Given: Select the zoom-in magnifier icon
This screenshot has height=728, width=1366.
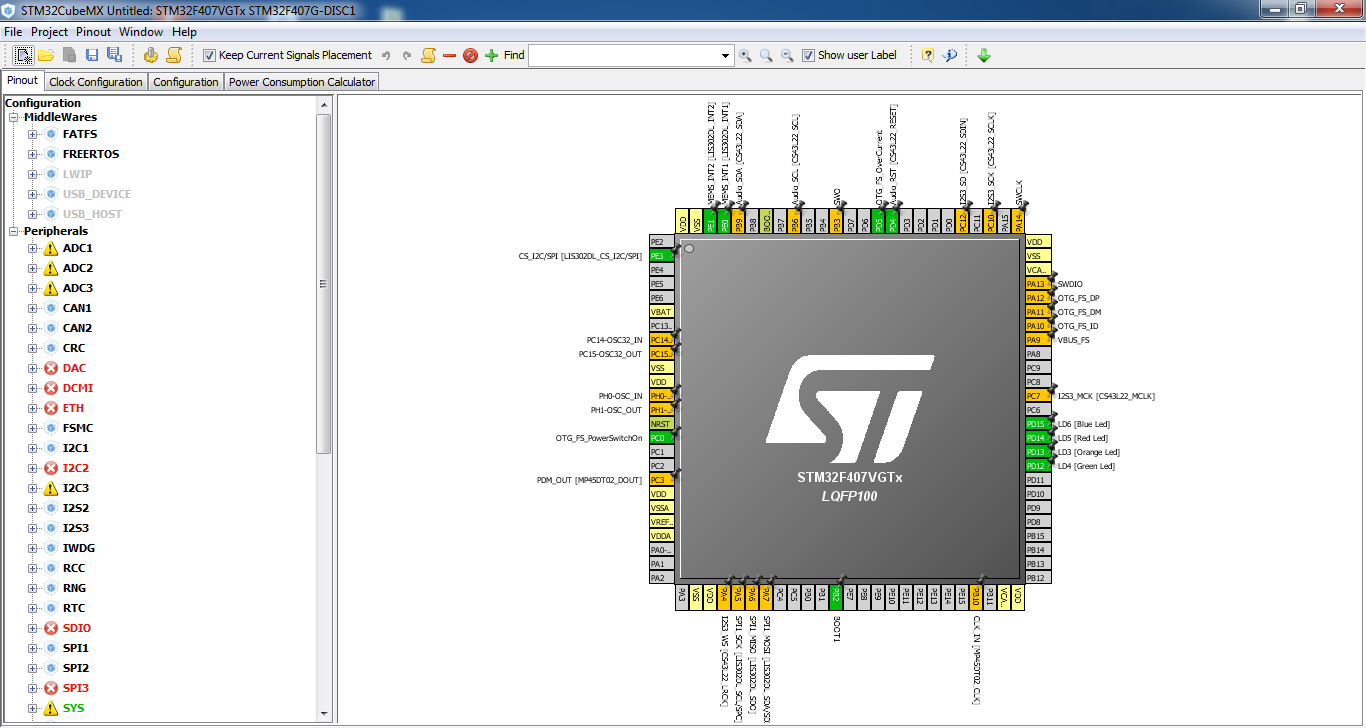Looking at the screenshot, I should coord(747,55).
